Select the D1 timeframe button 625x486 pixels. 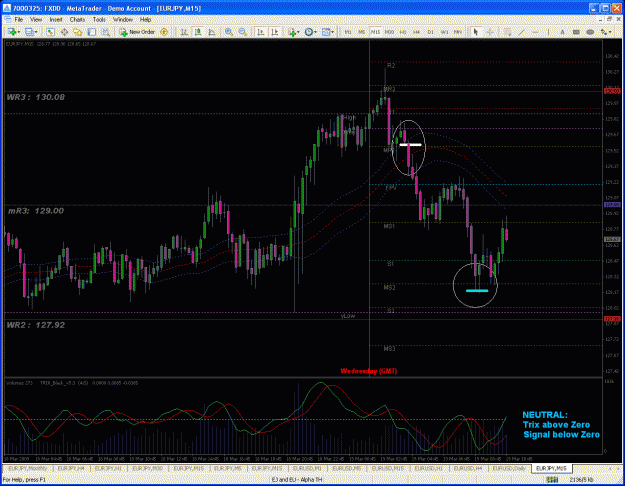coord(430,32)
